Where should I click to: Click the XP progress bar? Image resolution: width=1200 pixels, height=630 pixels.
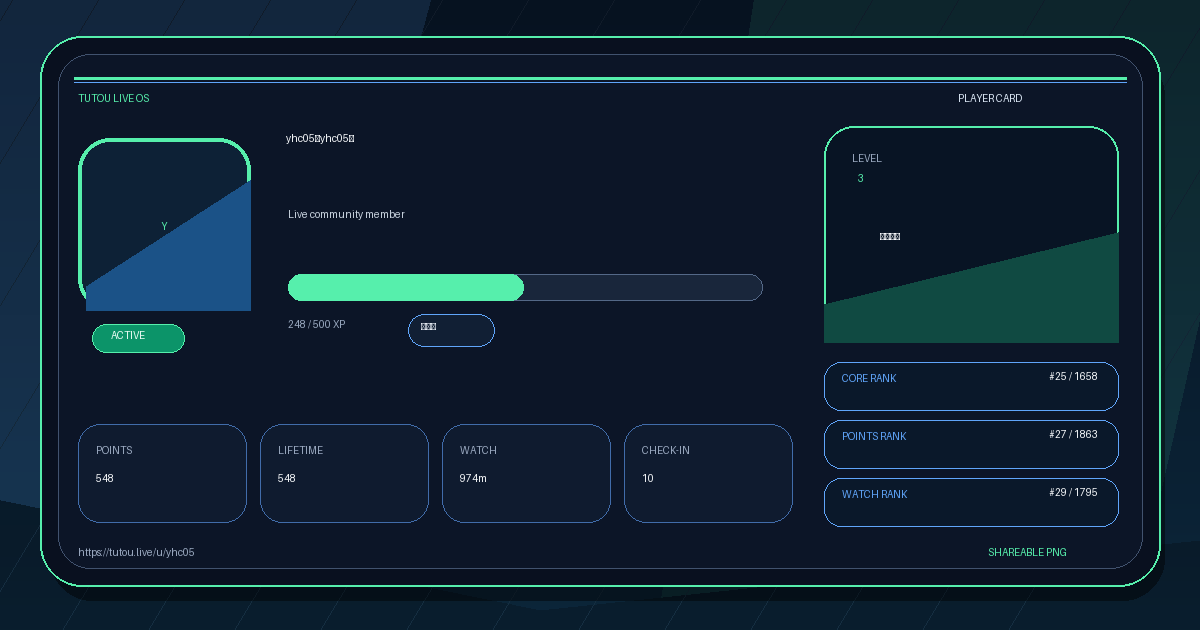(525, 287)
